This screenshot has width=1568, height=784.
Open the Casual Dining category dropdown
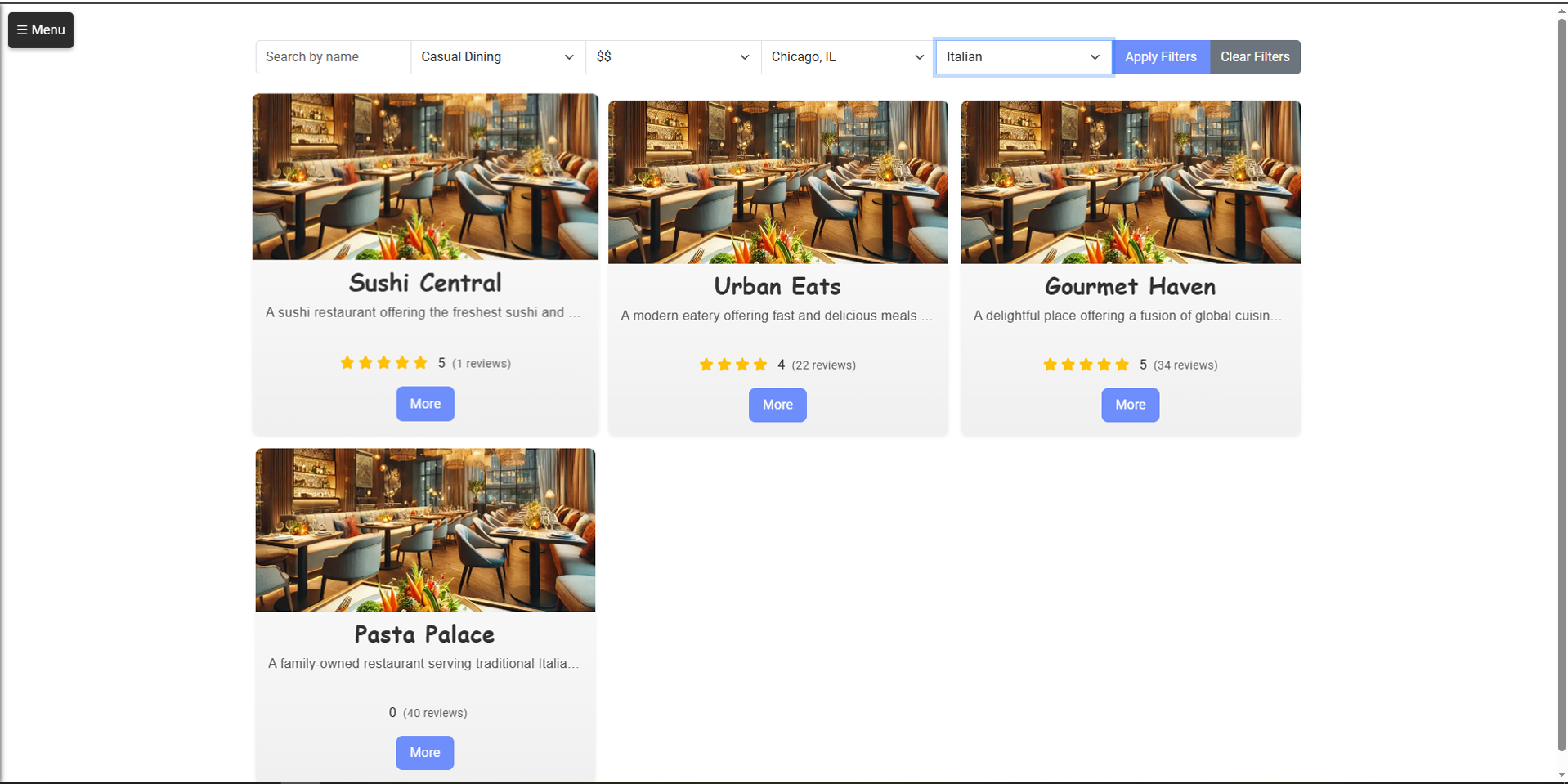click(x=498, y=57)
